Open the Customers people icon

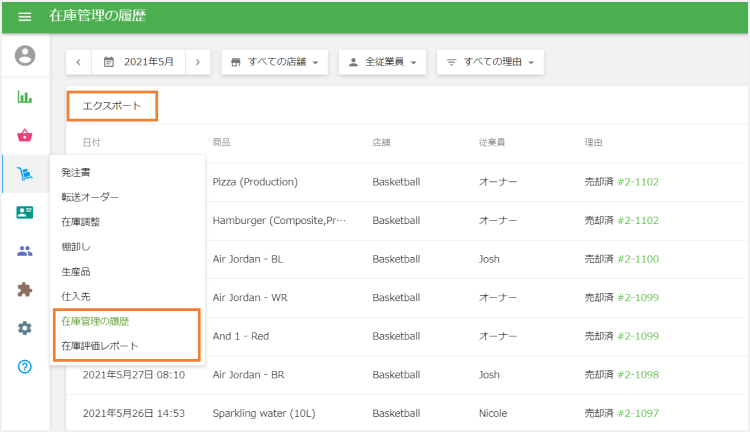pos(25,251)
